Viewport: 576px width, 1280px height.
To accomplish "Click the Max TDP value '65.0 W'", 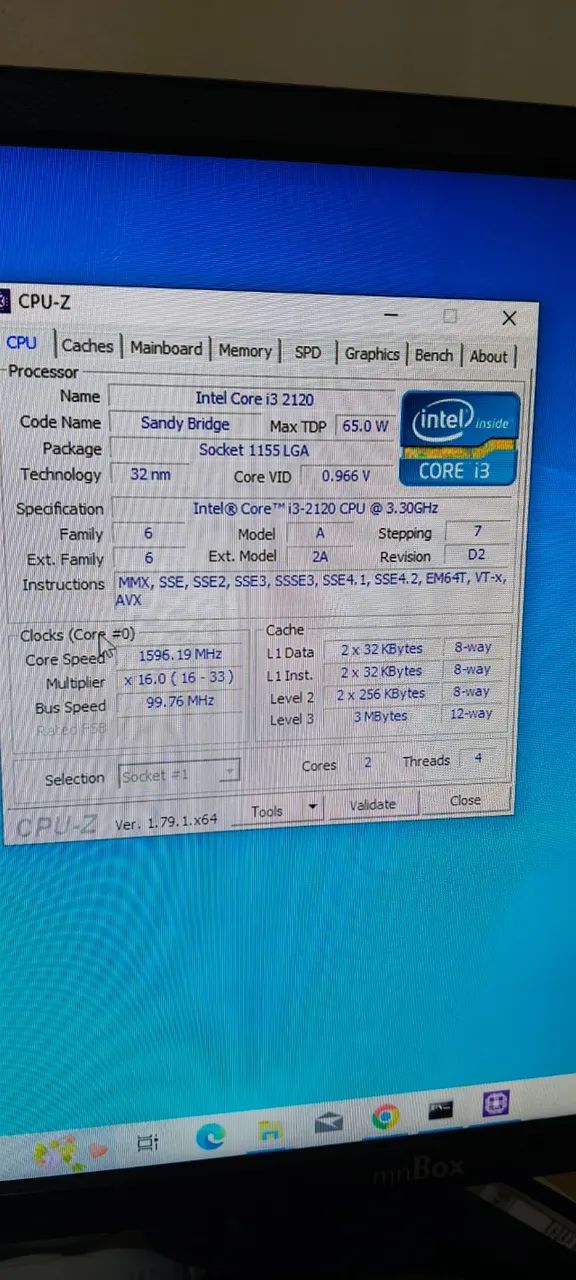I will pyautogui.click(x=364, y=426).
